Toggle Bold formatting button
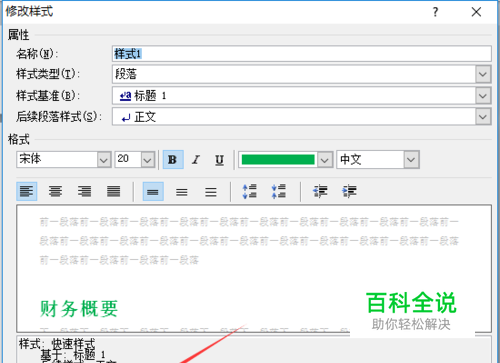This screenshot has width=500, height=363. tap(173, 160)
